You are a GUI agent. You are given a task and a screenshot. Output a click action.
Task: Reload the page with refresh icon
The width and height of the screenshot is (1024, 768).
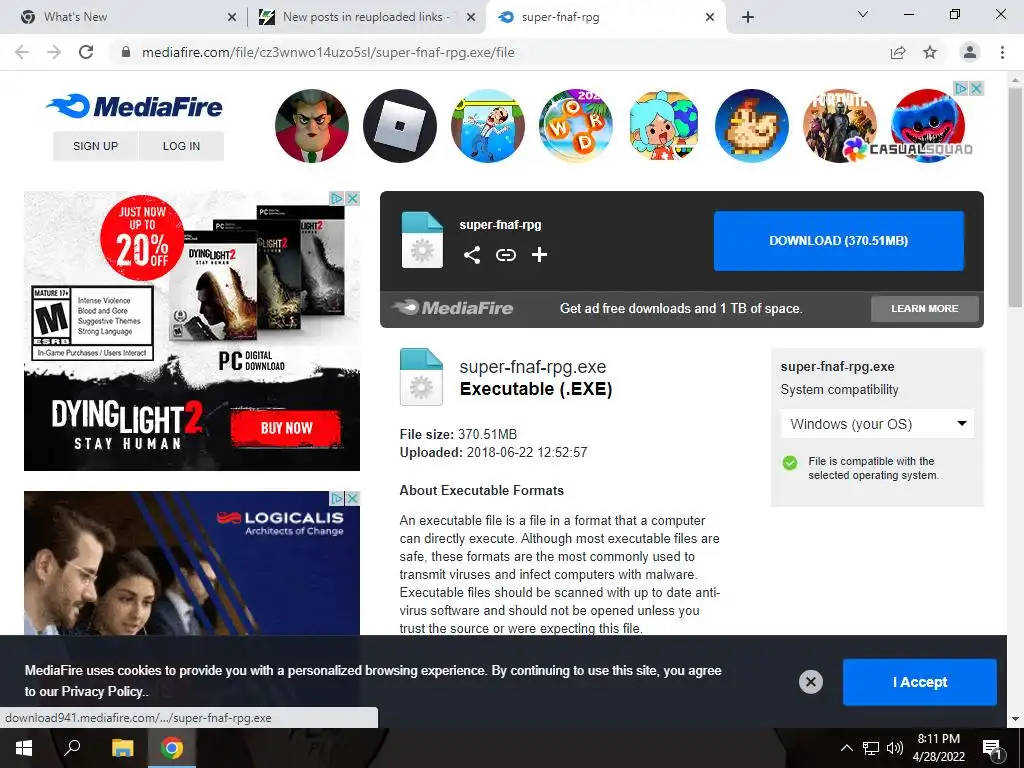[86, 52]
